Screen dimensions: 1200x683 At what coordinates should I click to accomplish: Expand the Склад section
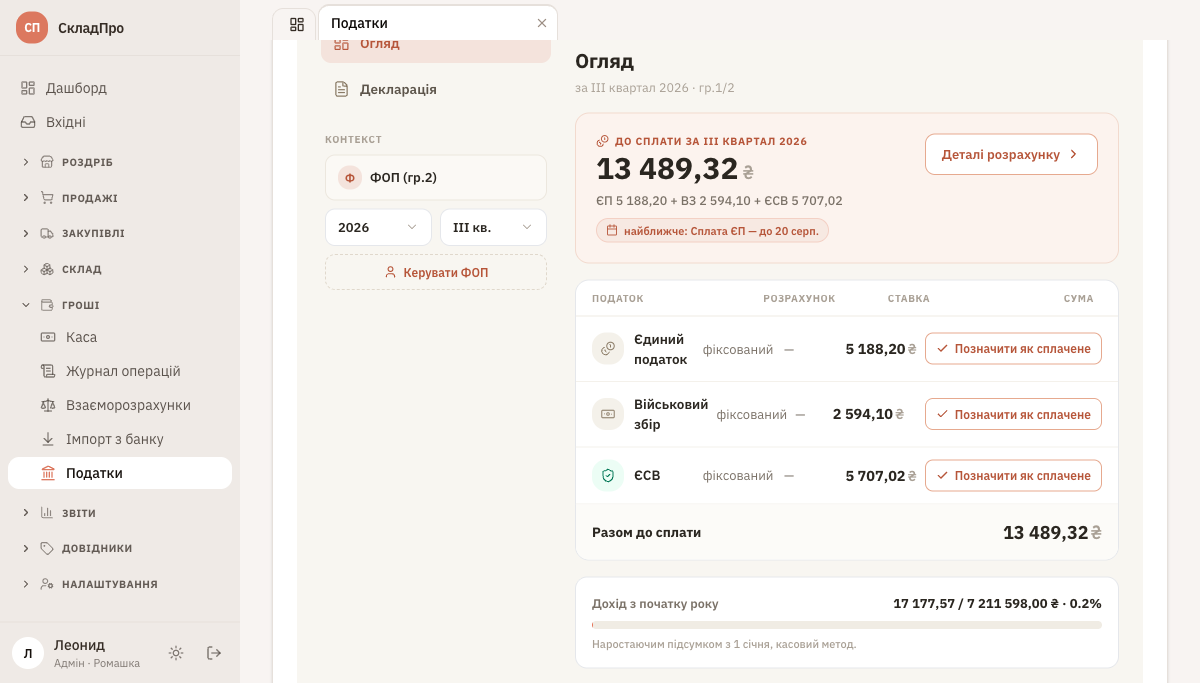(x=120, y=269)
